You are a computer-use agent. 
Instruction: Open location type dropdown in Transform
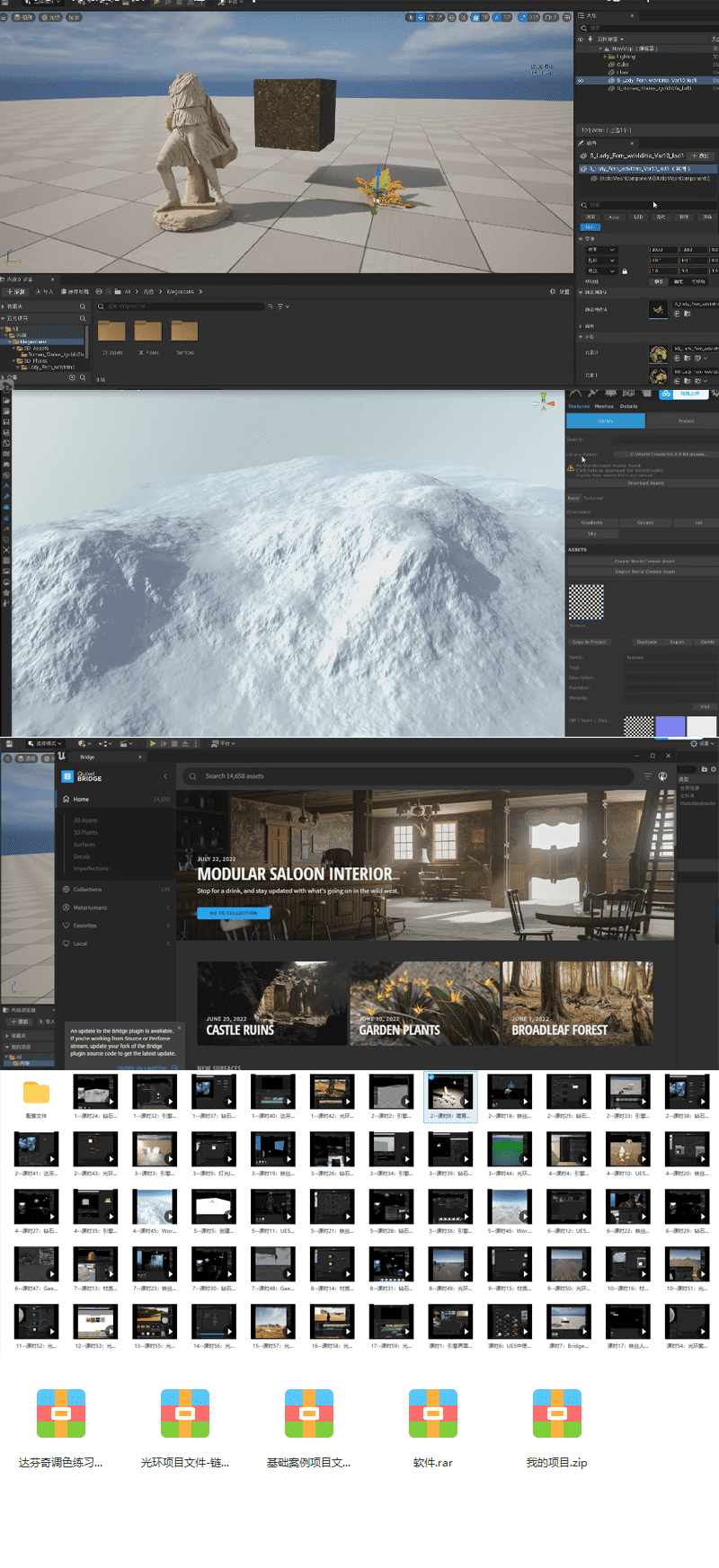click(x=601, y=249)
